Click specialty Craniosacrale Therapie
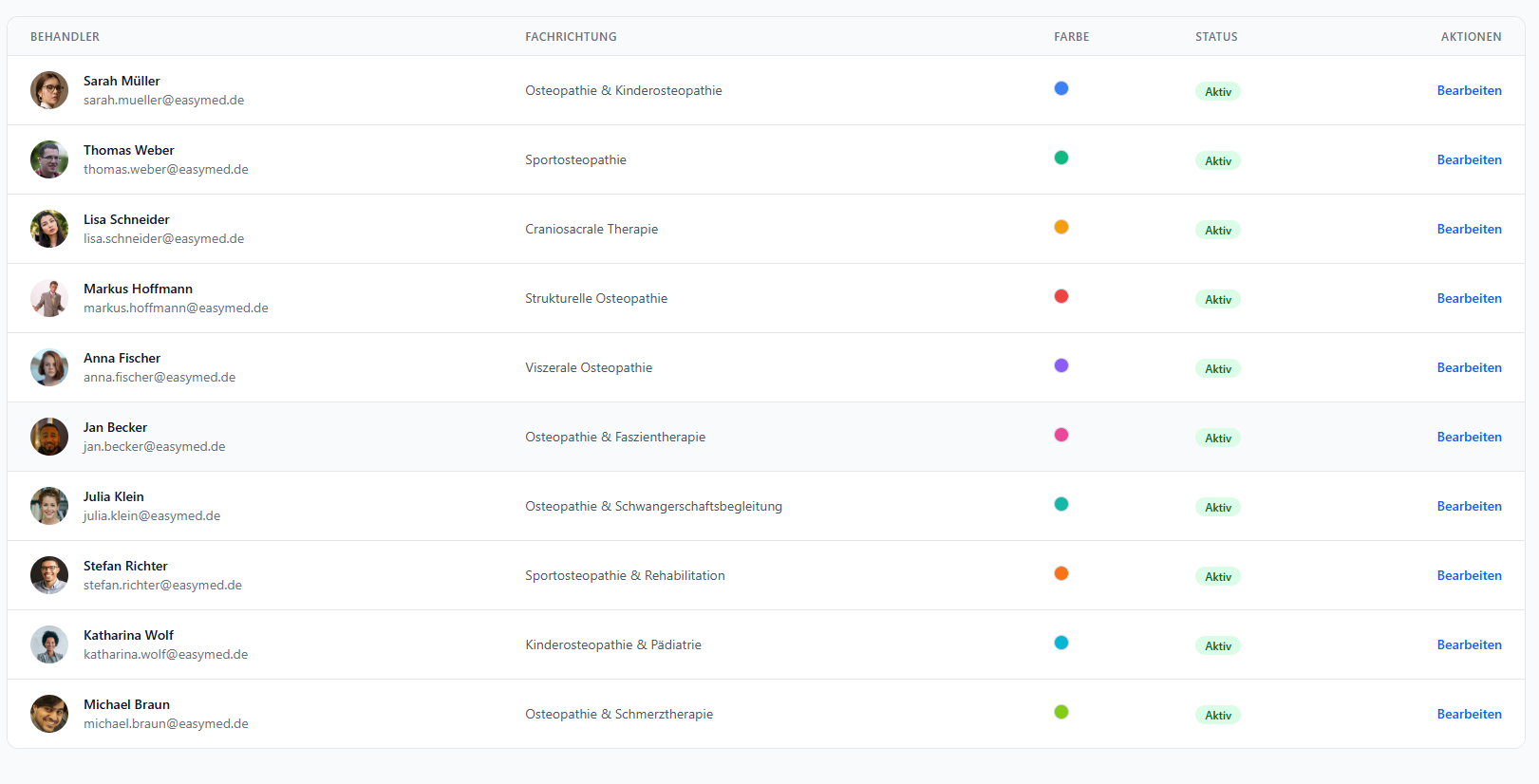 [591, 229]
